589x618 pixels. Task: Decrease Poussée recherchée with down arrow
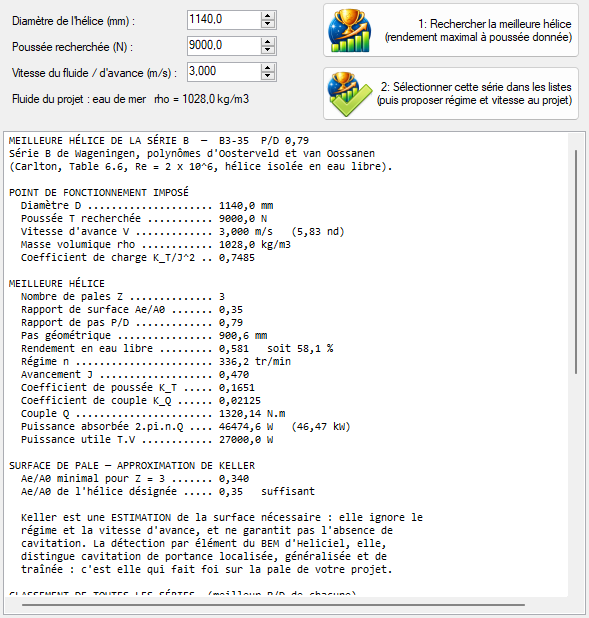pos(268,50)
